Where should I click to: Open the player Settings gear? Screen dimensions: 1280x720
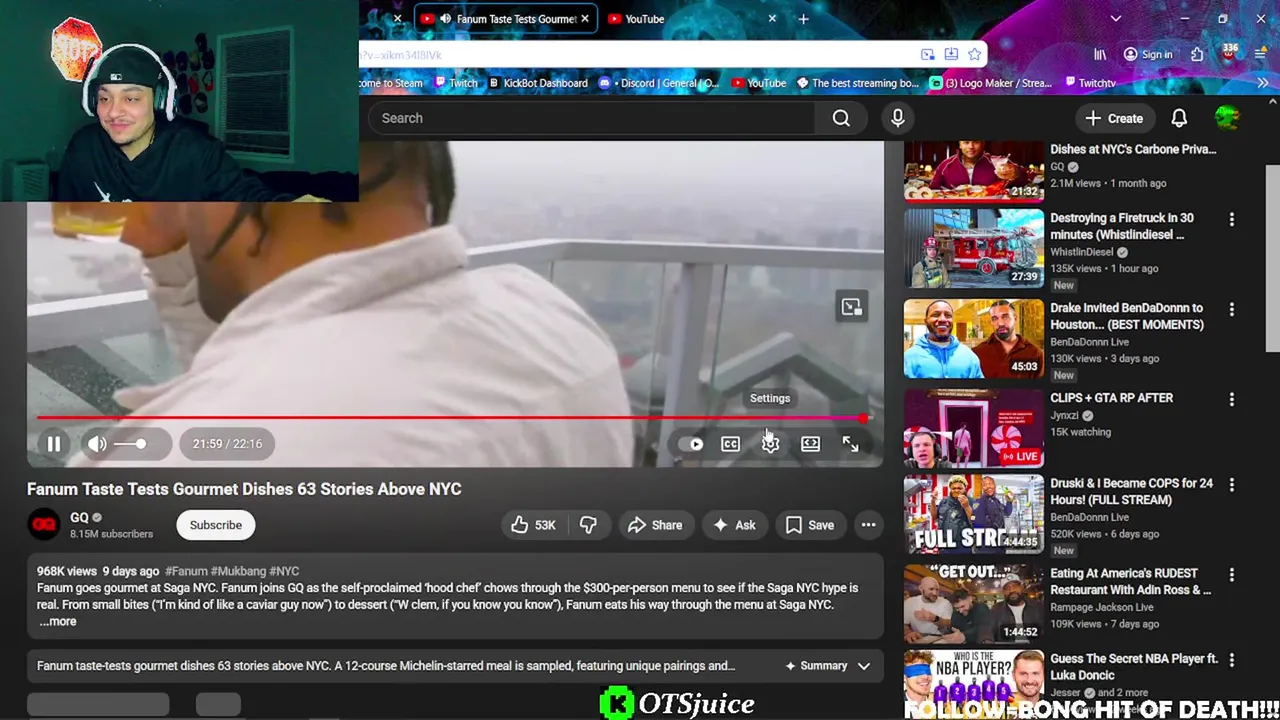770,444
